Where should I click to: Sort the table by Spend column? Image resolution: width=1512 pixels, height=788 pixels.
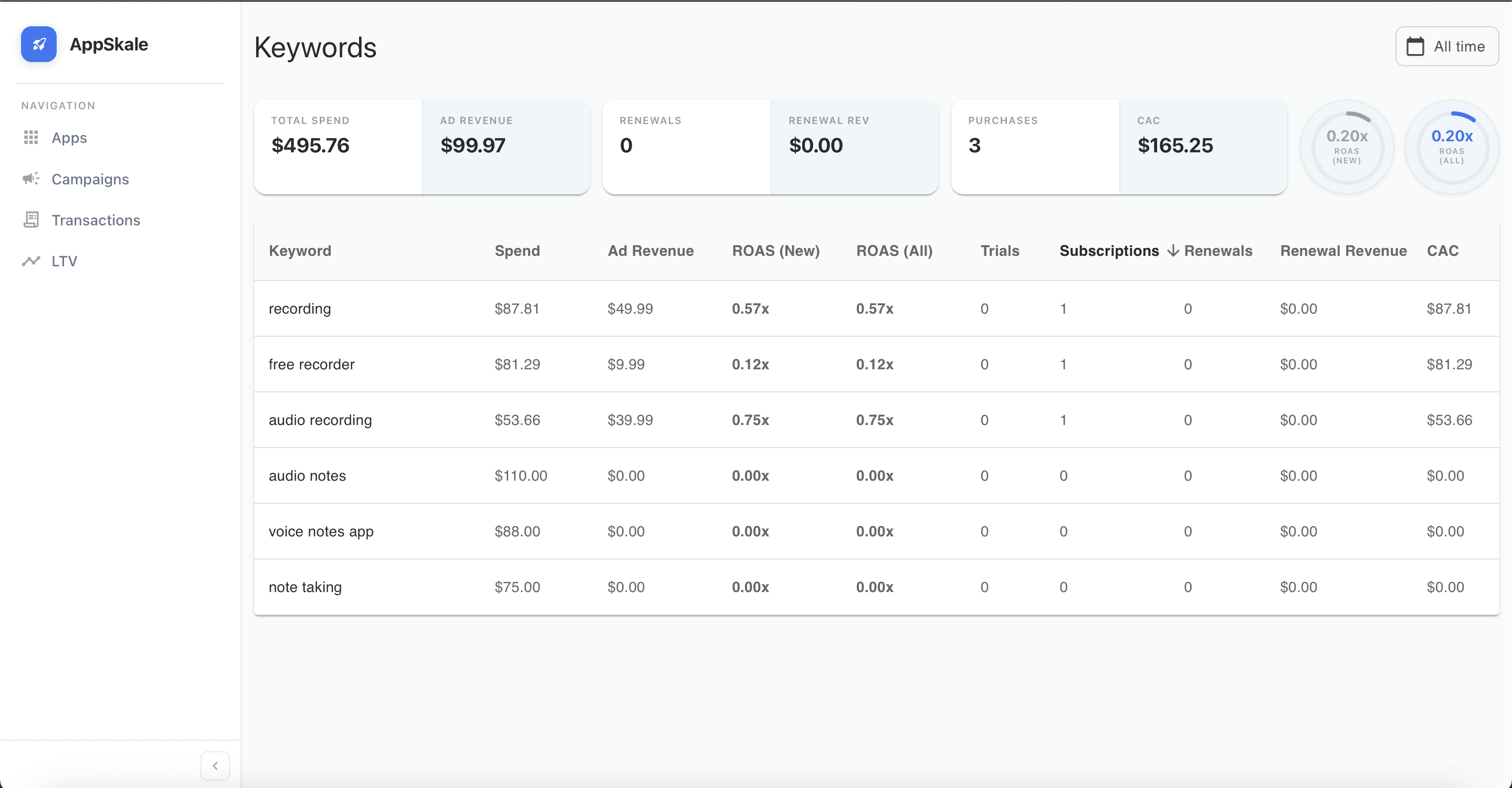517,251
